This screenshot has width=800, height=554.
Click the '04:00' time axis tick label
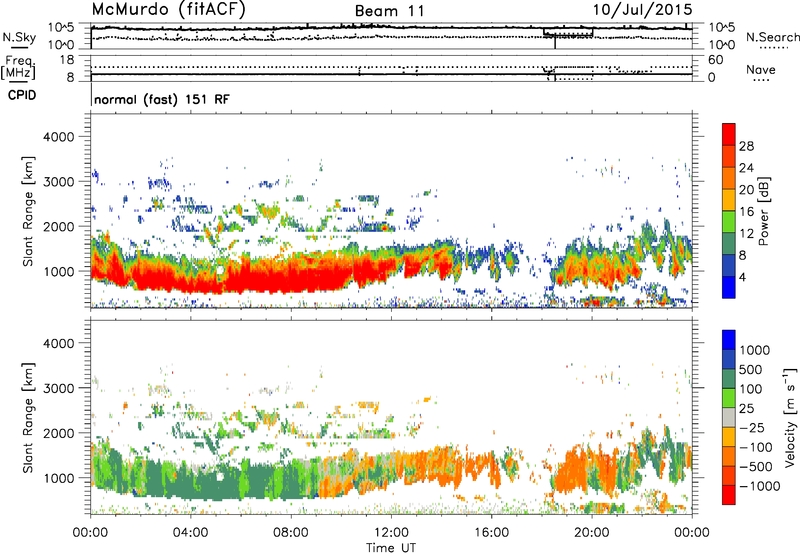(x=191, y=533)
